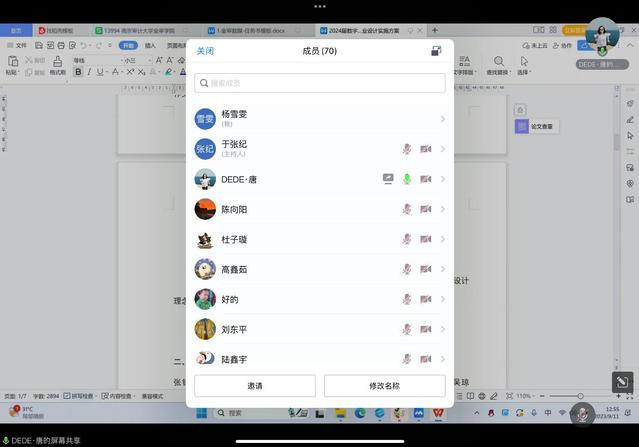Click DEDE·唐's screen sharing icon
The image size is (639, 447).
pyautogui.click(x=388, y=179)
